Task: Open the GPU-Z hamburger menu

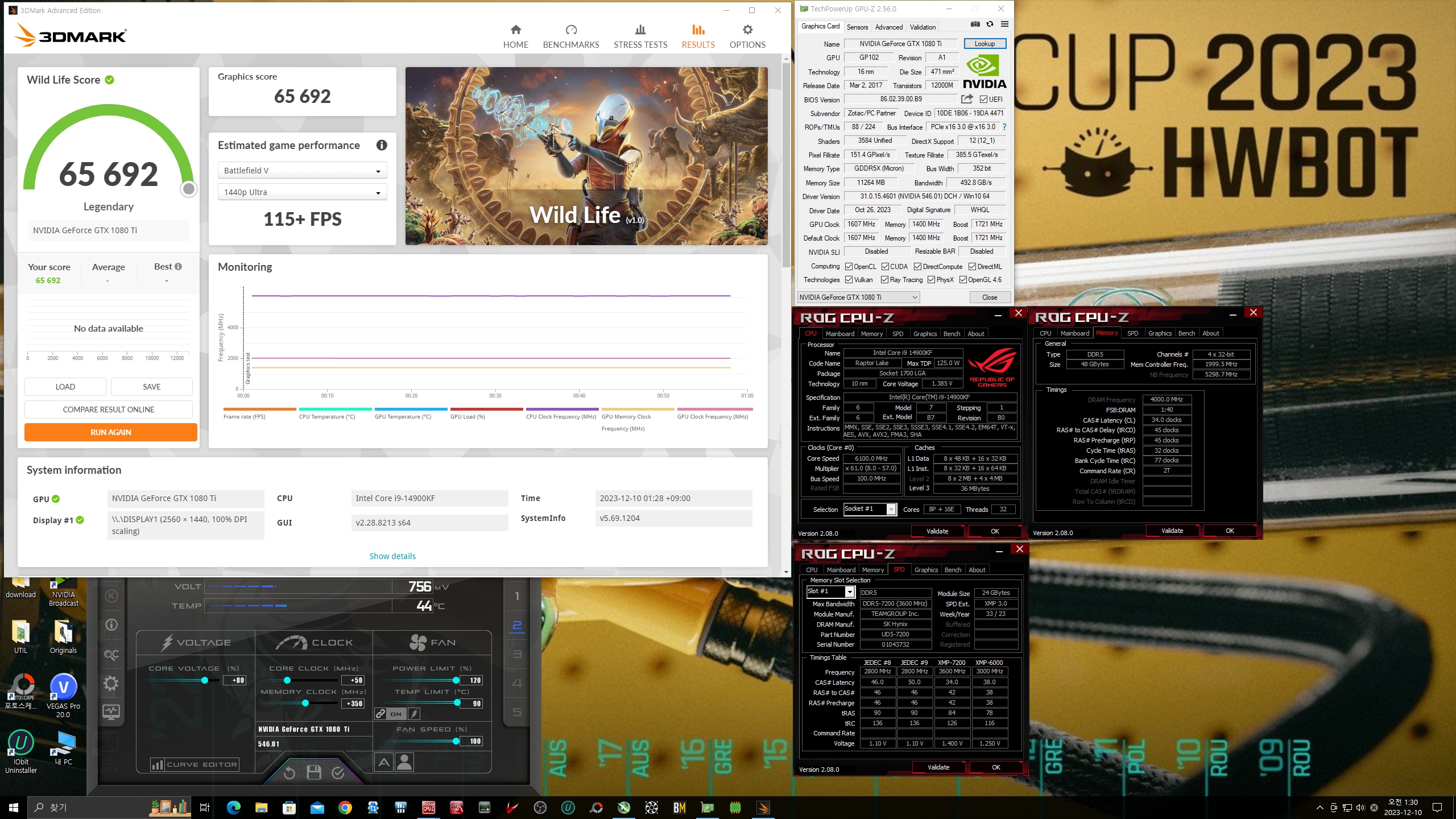Action: pyautogui.click(x=1004, y=24)
